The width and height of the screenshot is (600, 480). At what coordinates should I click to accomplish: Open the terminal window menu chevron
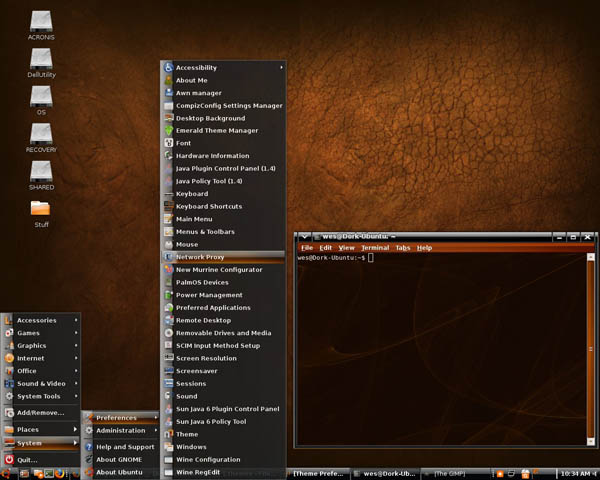point(304,237)
